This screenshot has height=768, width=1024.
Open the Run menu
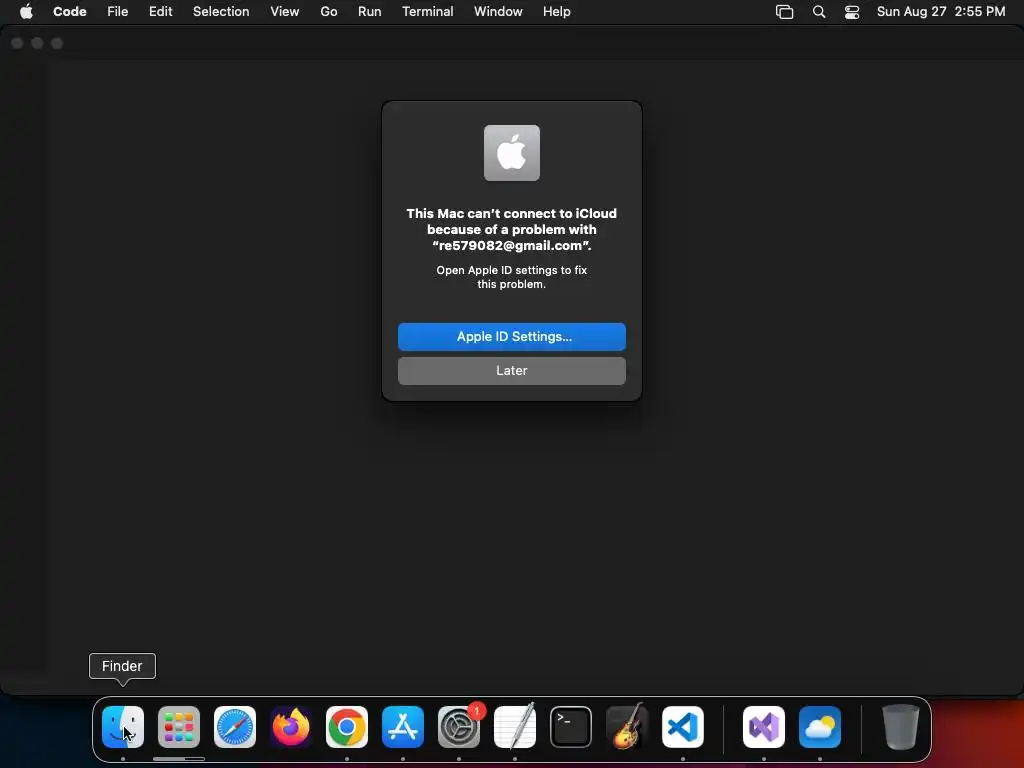[370, 11]
